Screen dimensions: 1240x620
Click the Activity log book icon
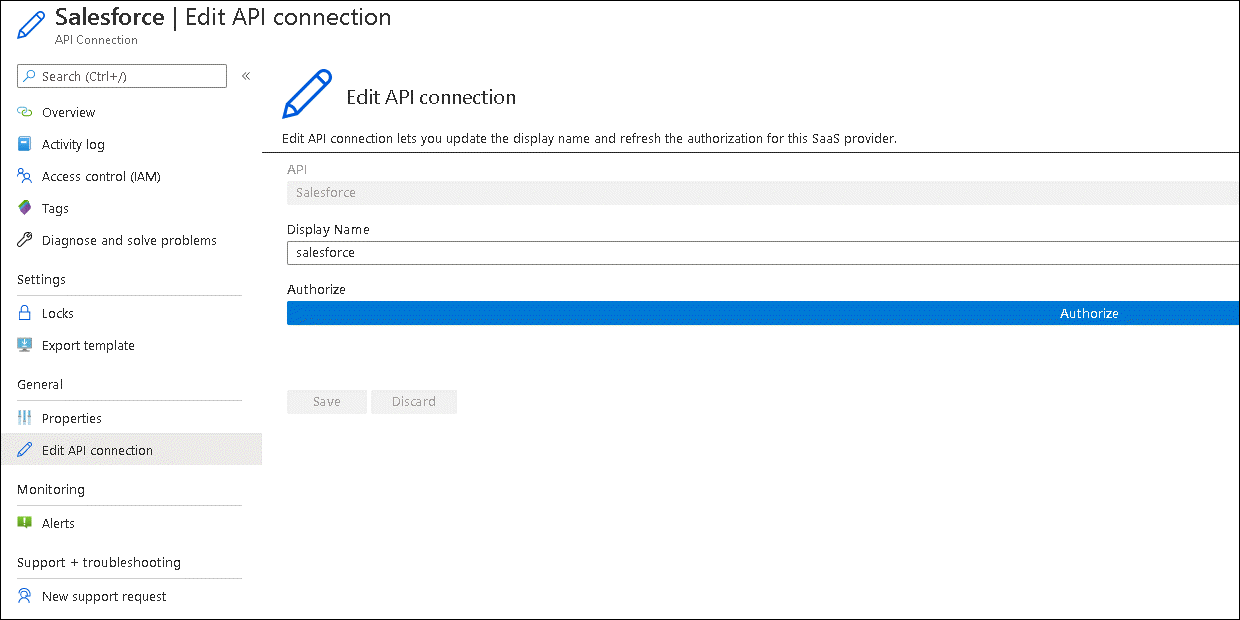pos(25,144)
